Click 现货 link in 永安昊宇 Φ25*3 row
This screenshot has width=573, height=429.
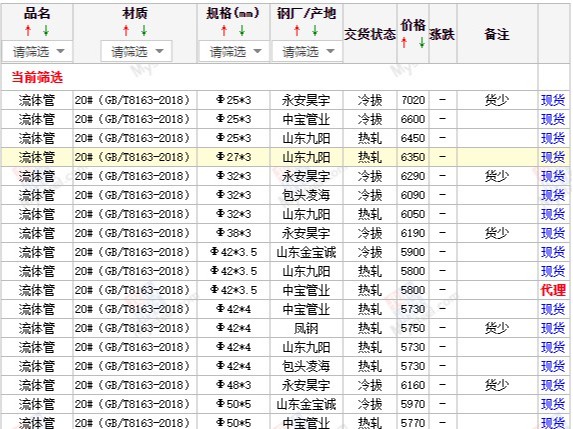(553, 100)
